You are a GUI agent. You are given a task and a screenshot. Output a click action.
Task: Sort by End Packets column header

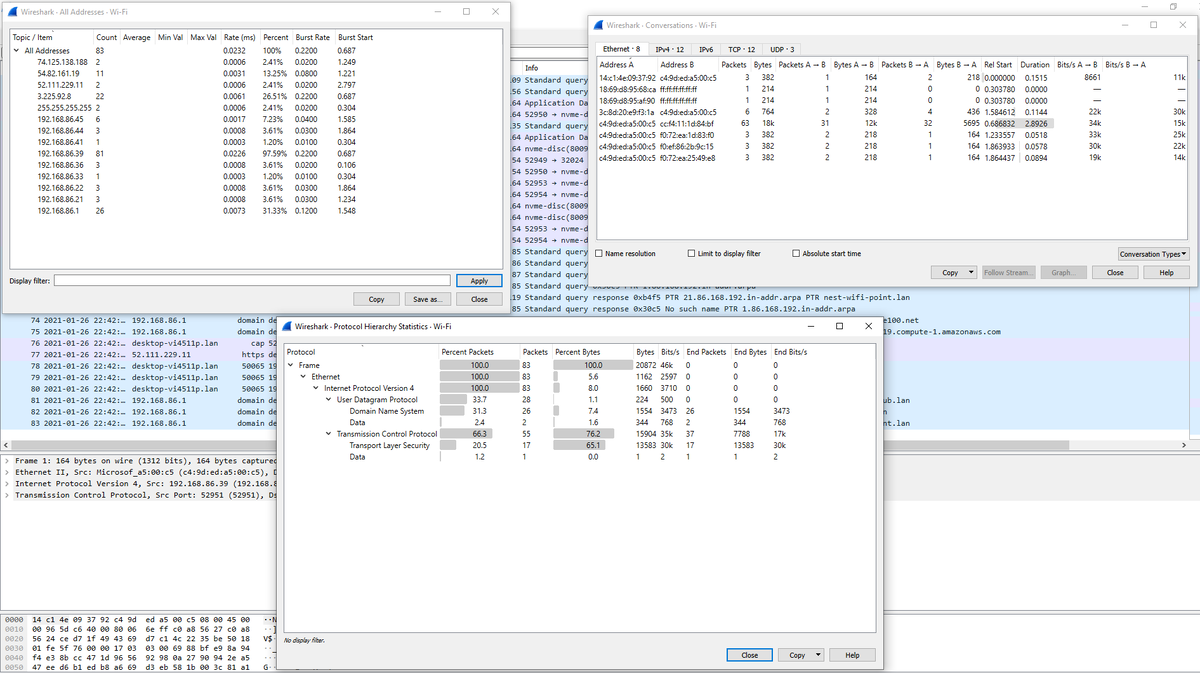pyautogui.click(x=706, y=352)
